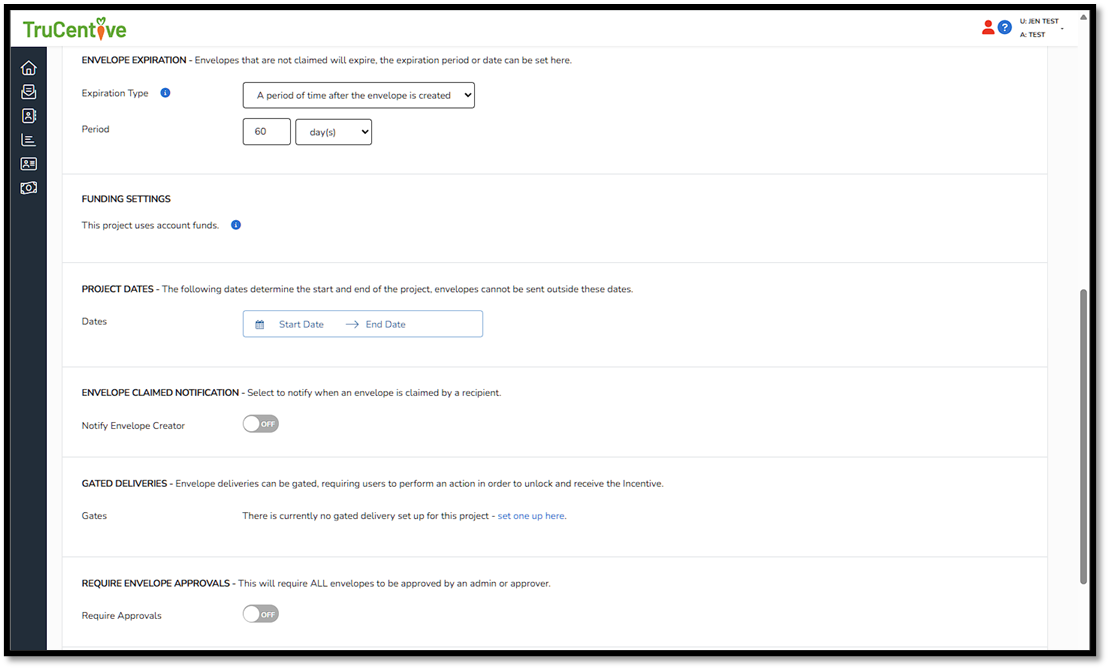
Task: Expand the account caret next to JEN TEST
Action: [x=1062, y=27]
